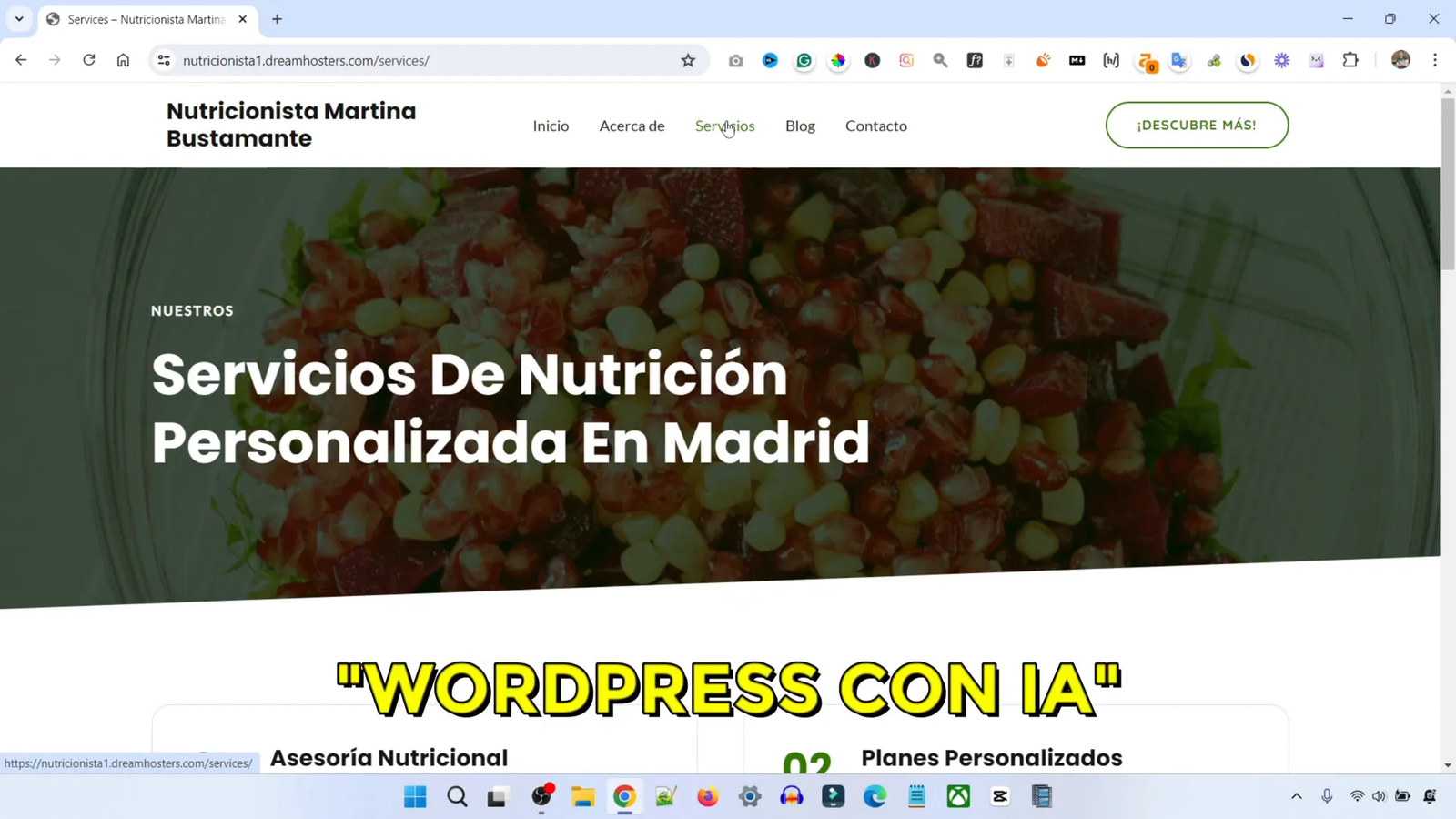1456x819 pixels.
Task: Open the Chrome extensions puzzle-piece menu
Action: (x=1350, y=60)
